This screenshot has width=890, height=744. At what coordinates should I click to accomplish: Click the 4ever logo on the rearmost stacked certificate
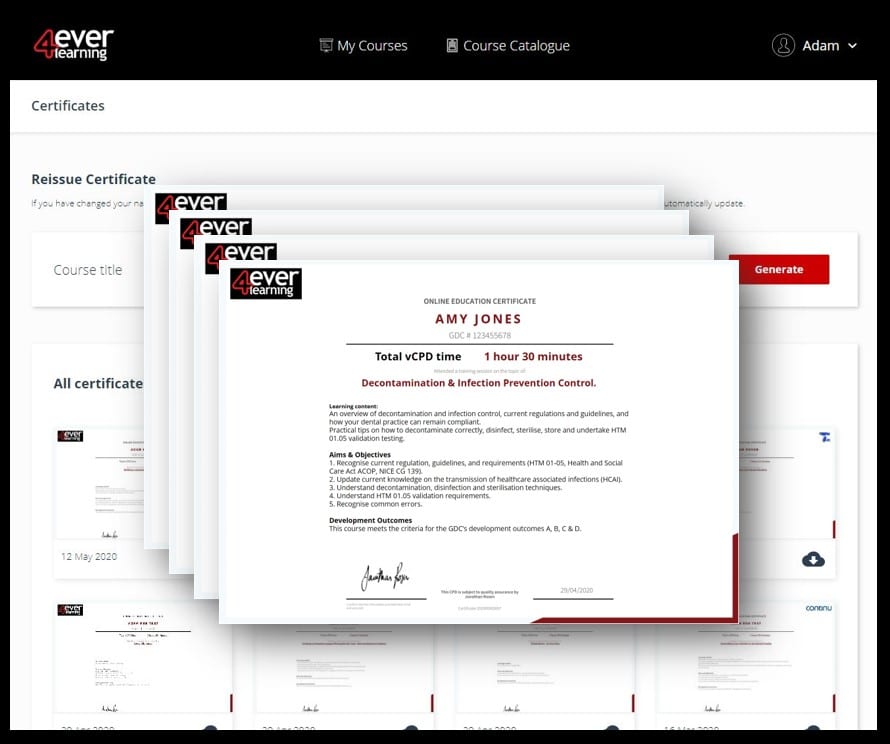coord(191,204)
